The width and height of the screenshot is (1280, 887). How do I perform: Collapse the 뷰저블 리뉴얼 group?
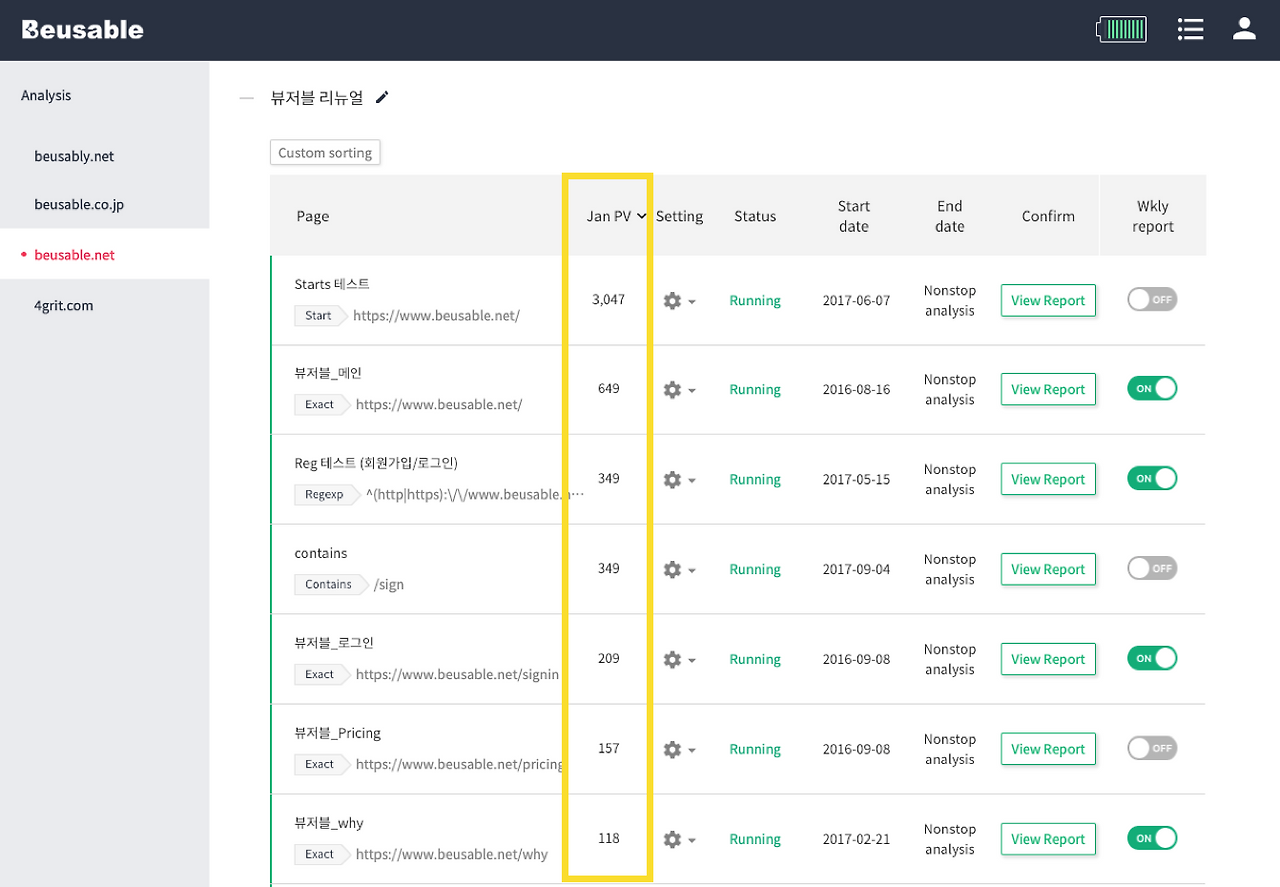click(x=247, y=98)
